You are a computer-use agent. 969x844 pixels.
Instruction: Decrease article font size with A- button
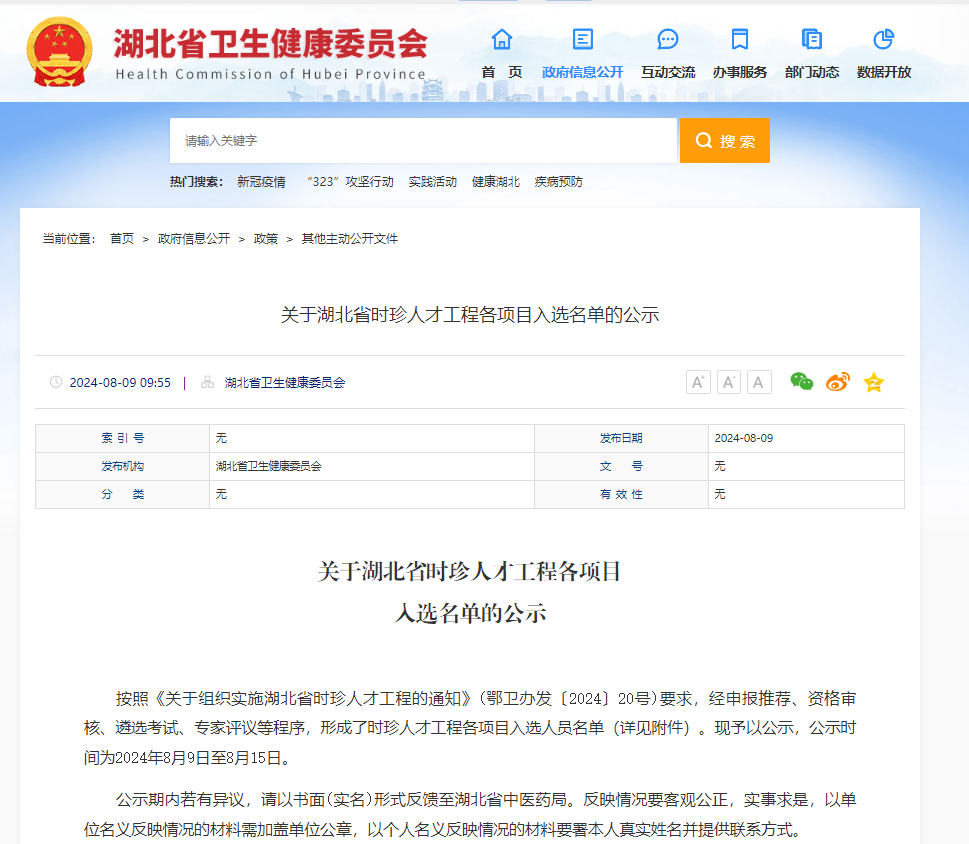728,382
